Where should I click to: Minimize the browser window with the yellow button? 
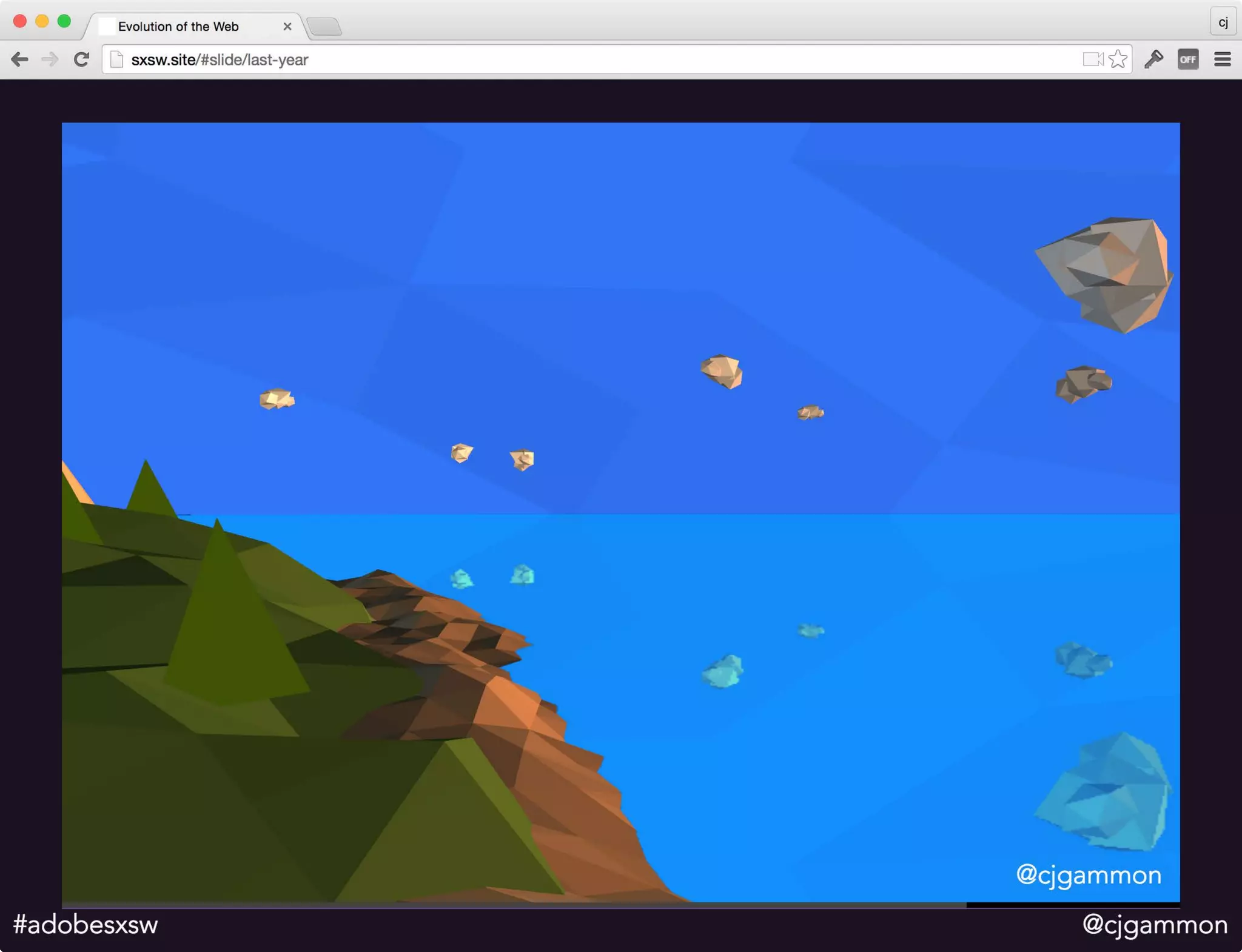[42, 21]
